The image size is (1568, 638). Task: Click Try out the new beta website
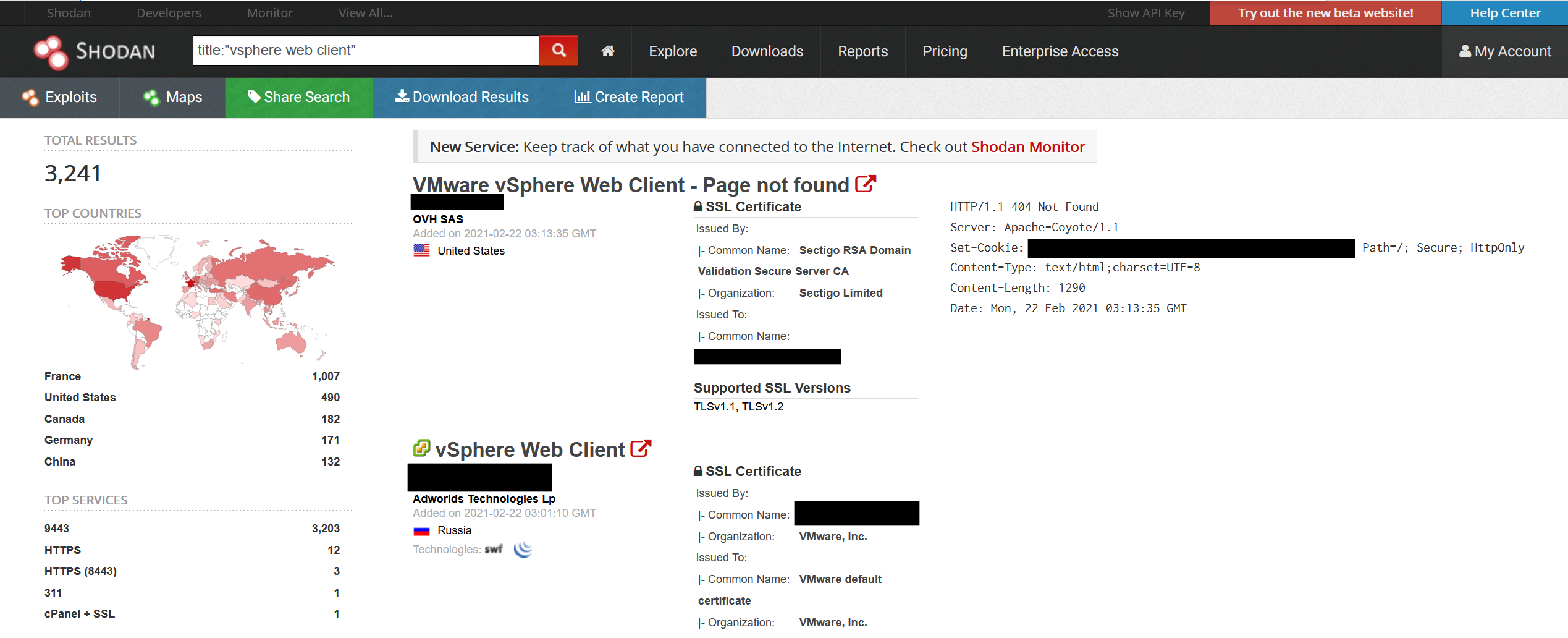tap(1326, 13)
